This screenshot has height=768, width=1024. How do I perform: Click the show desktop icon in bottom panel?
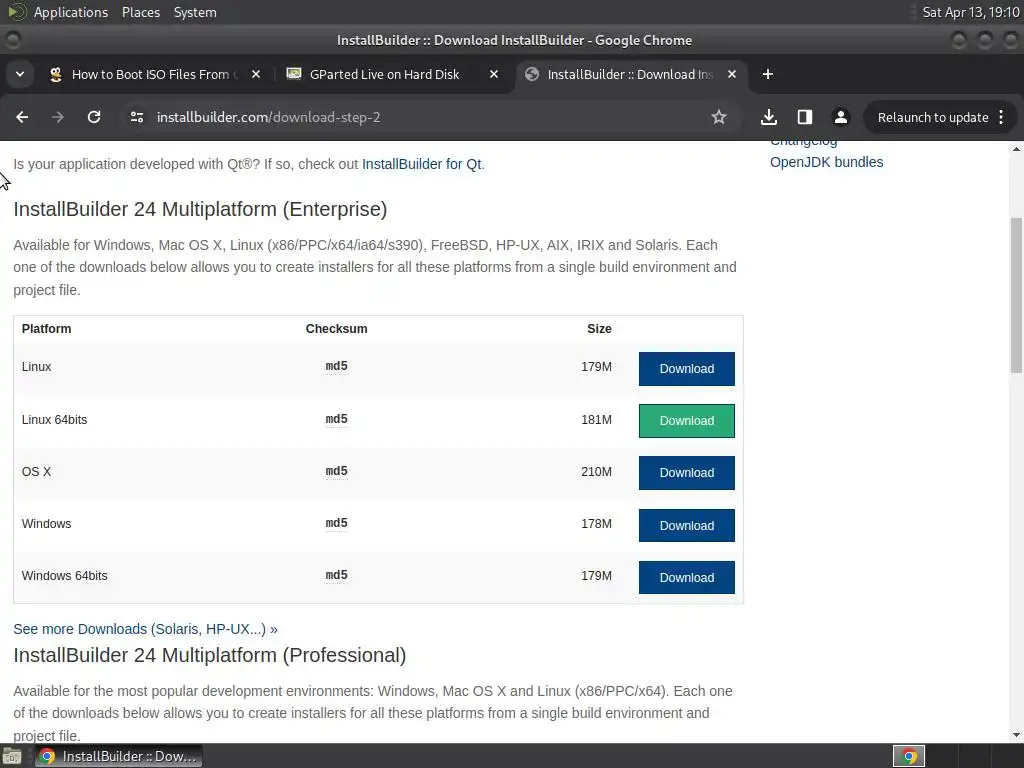pos(12,757)
